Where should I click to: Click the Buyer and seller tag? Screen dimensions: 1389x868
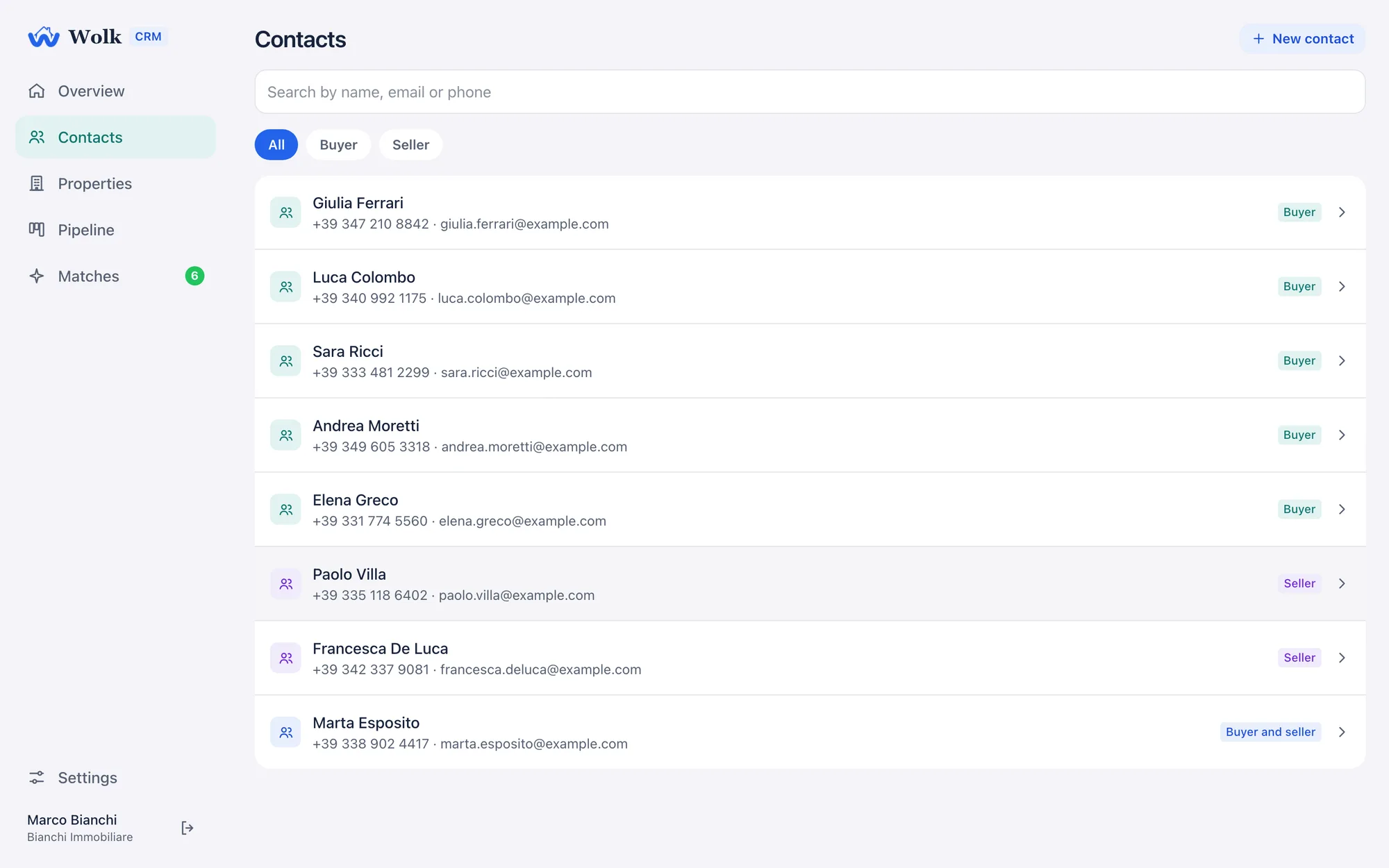pos(1270,733)
